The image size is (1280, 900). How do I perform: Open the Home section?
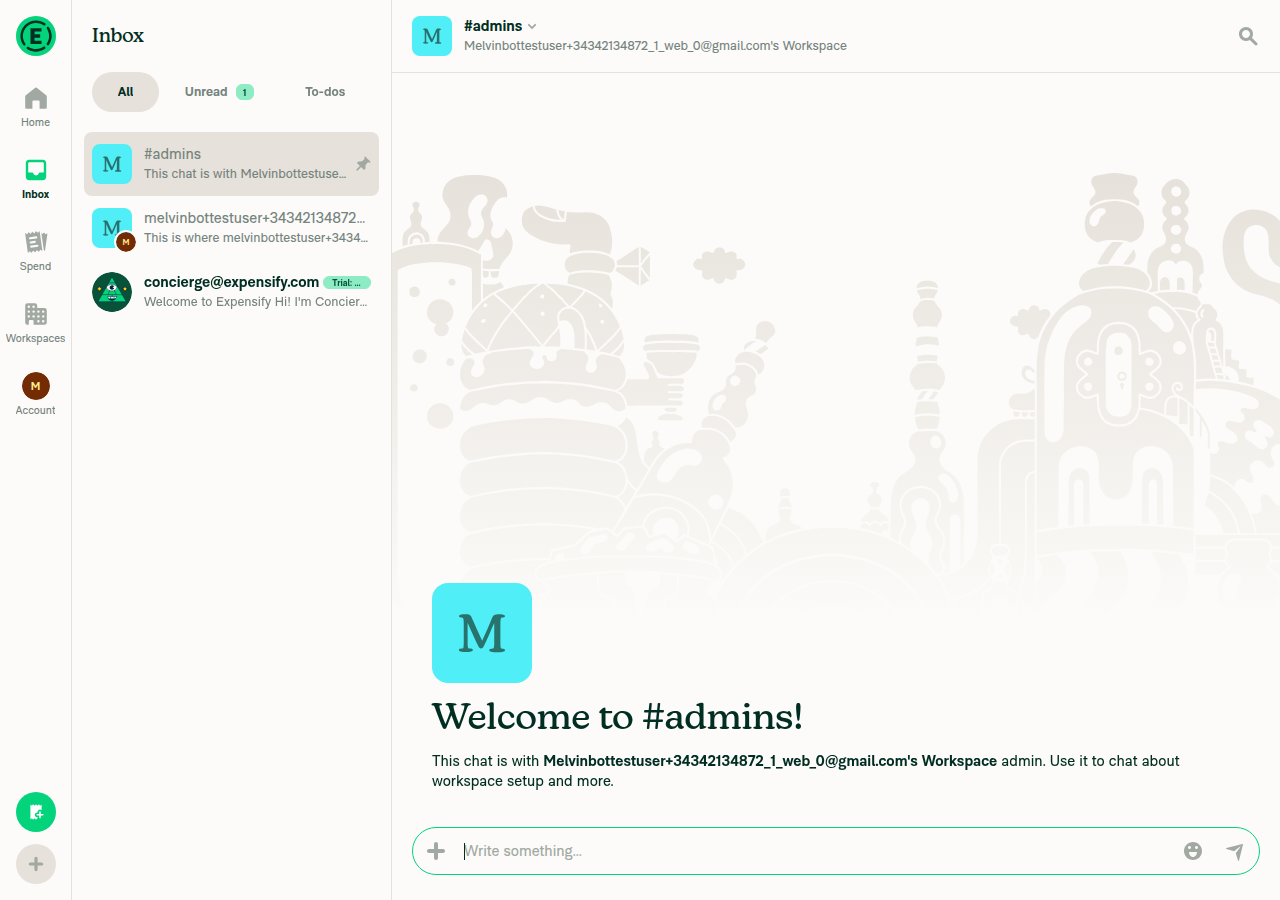pos(35,107)
